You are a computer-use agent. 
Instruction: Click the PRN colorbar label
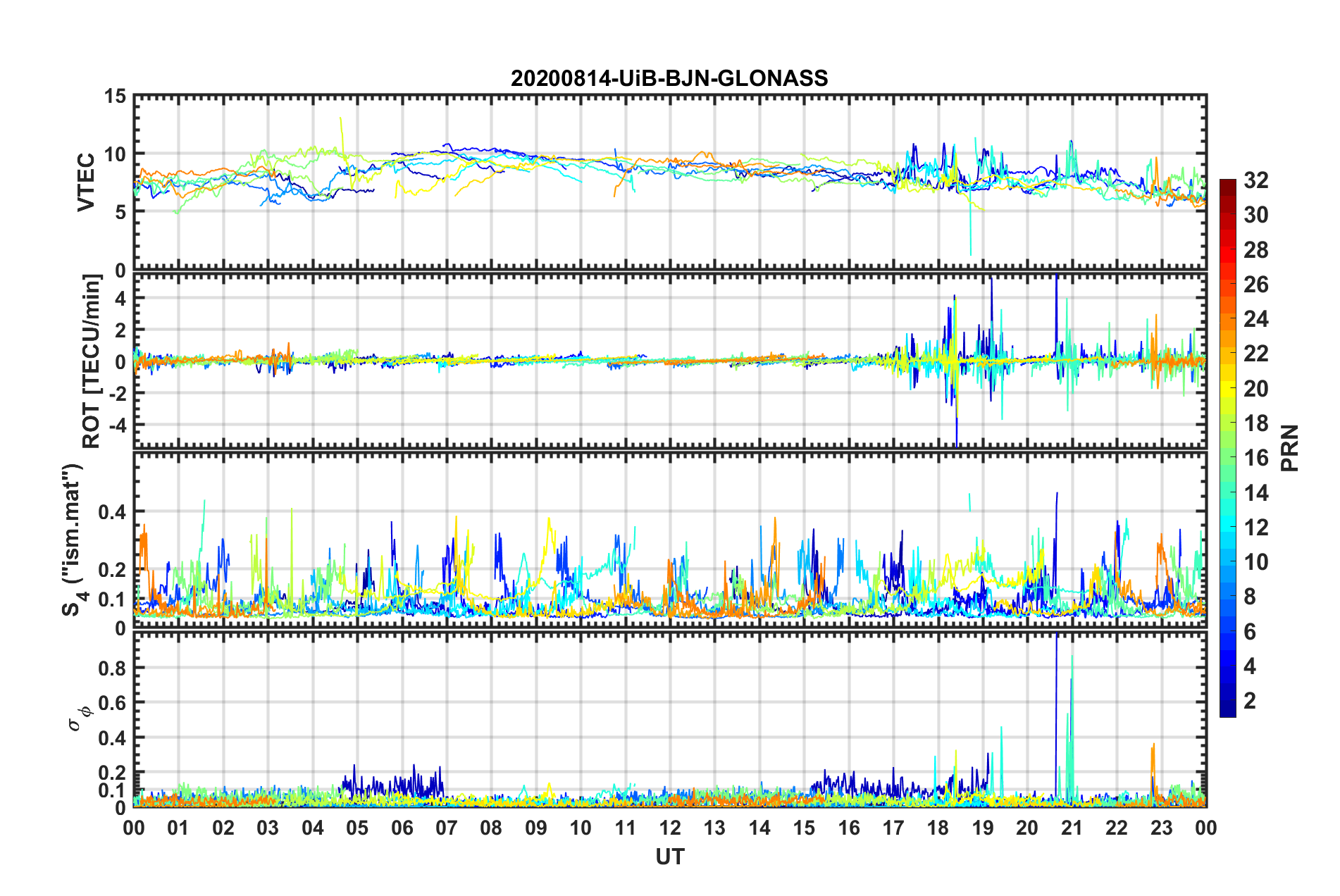click(x=1290, y=449)
